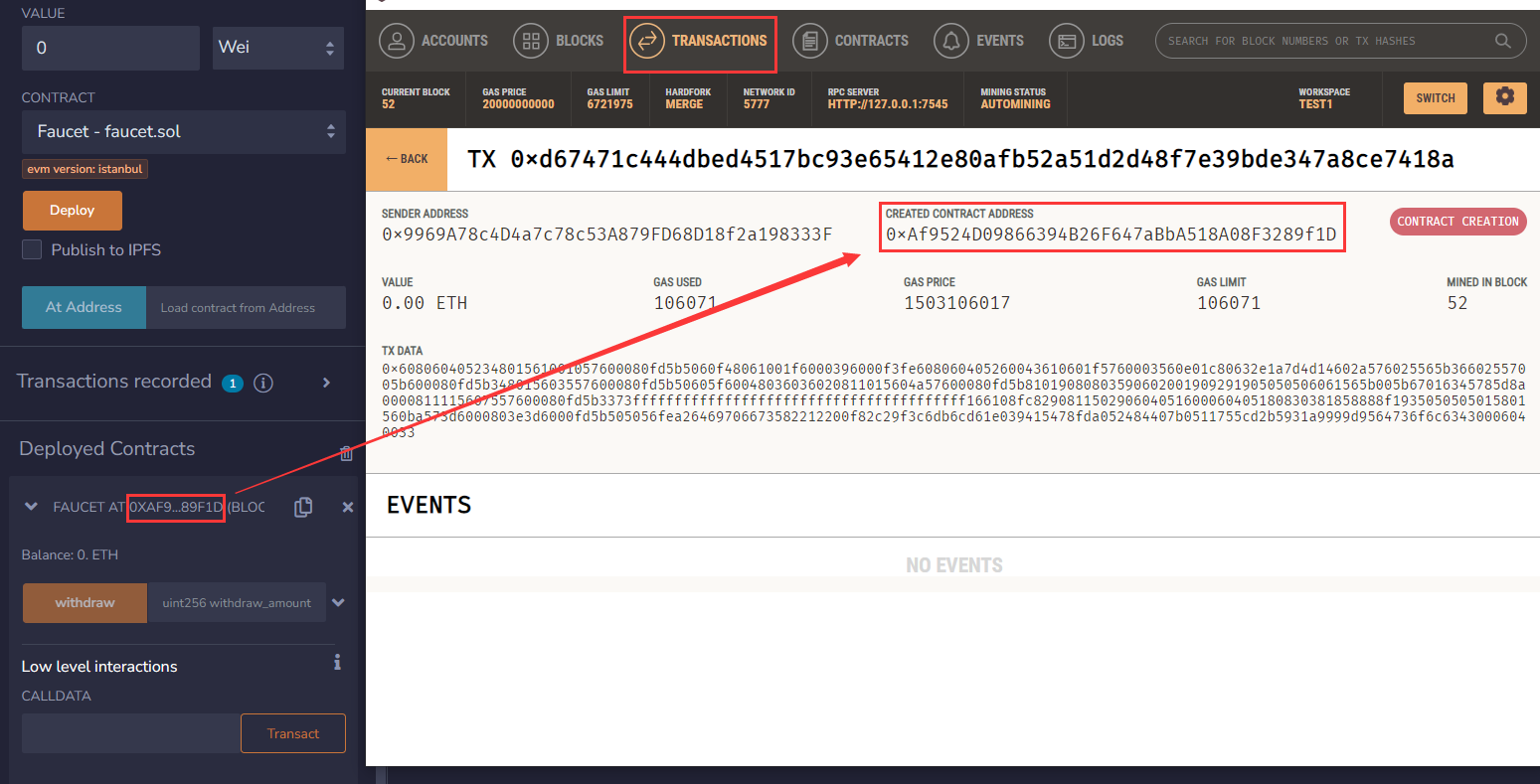Copy the deployed Faucet contract address
The height and width of the screenshot is (784, 1540).
[303, 507]
